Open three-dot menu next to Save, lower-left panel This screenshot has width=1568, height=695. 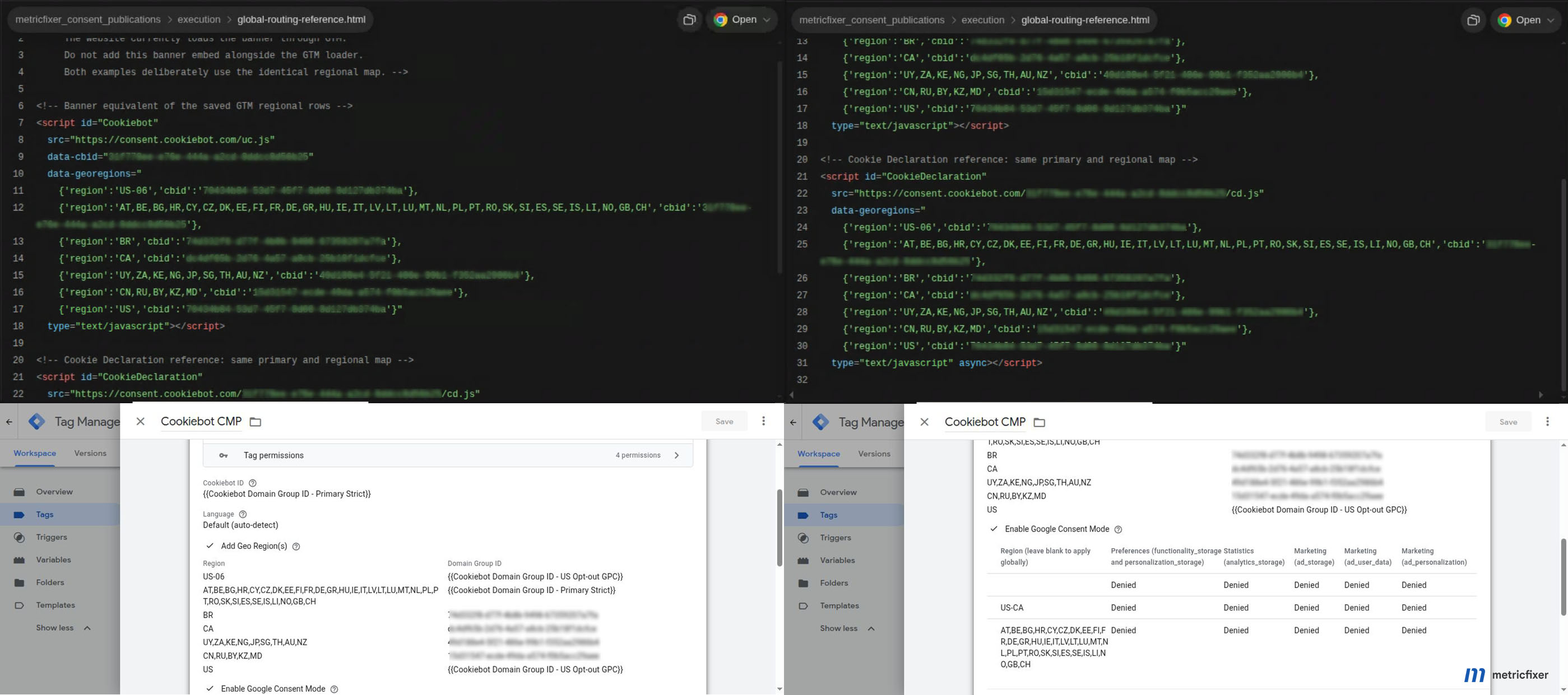[x=763, y=421]
